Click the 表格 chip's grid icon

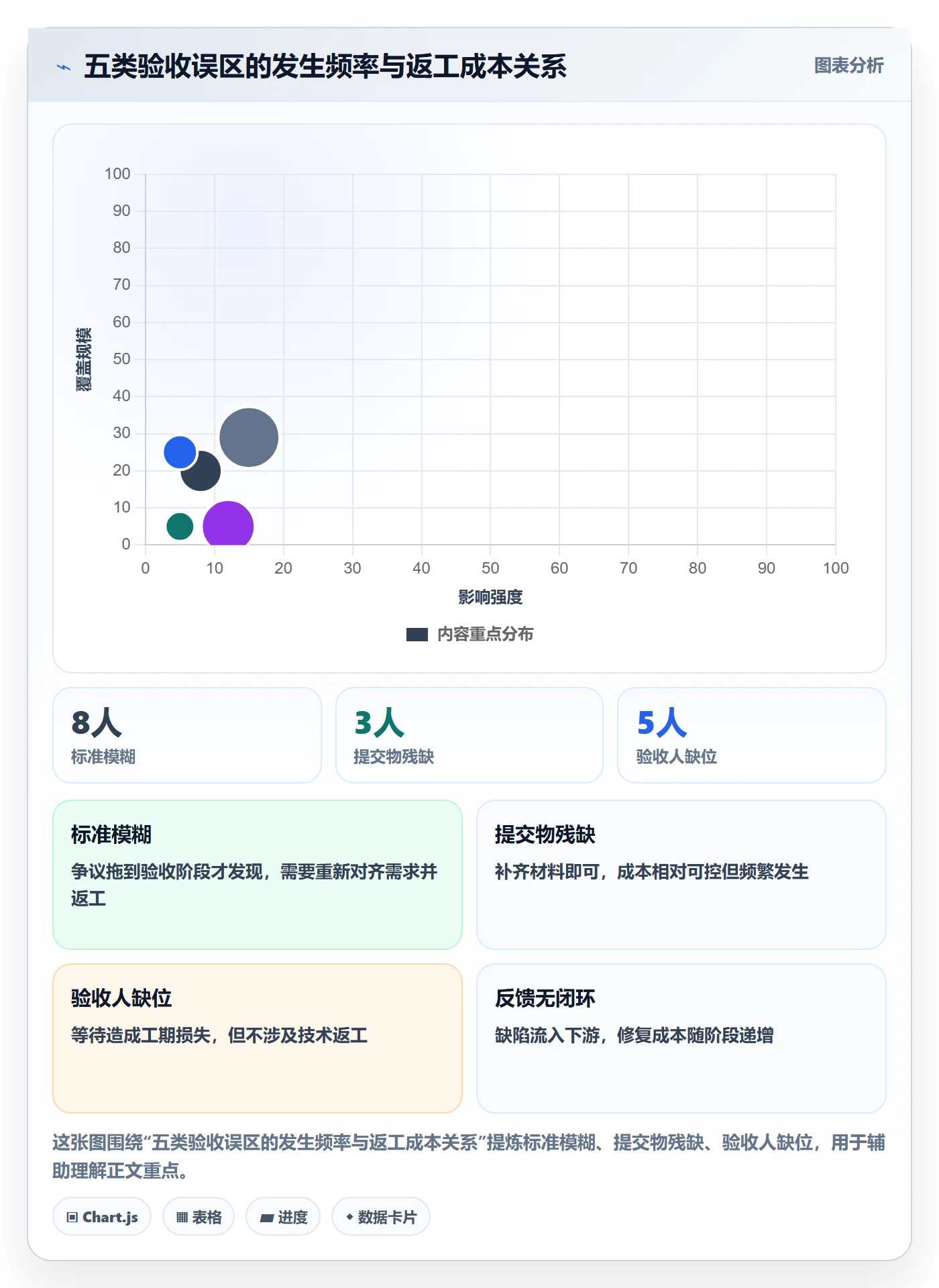pos(182,1218)
